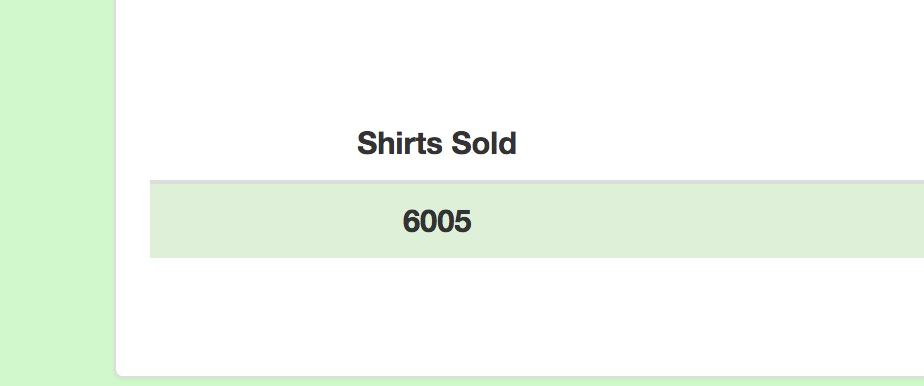This screenshot has height=386, width=924.
Task: Click the last digit 5 of 6005
Action: 463,222
